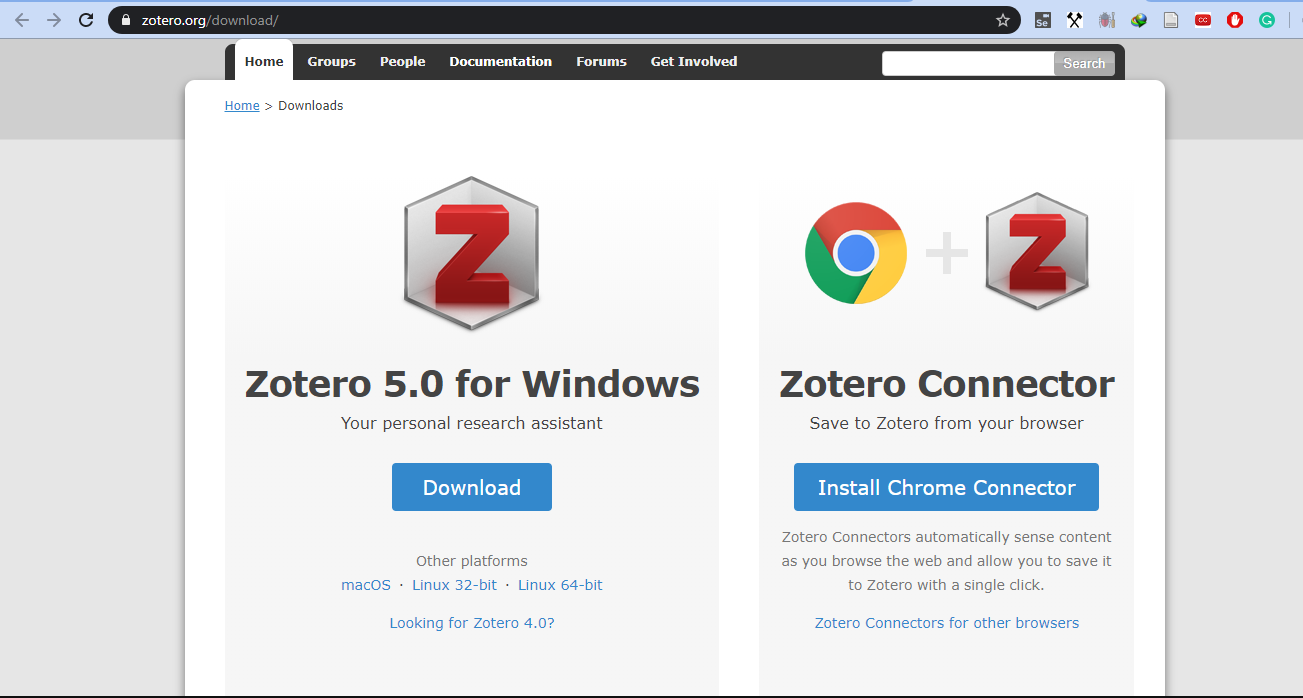Open the Documentation navigation tab
Viewport: 1303px width, 698px height.
(x=500, y=61)
